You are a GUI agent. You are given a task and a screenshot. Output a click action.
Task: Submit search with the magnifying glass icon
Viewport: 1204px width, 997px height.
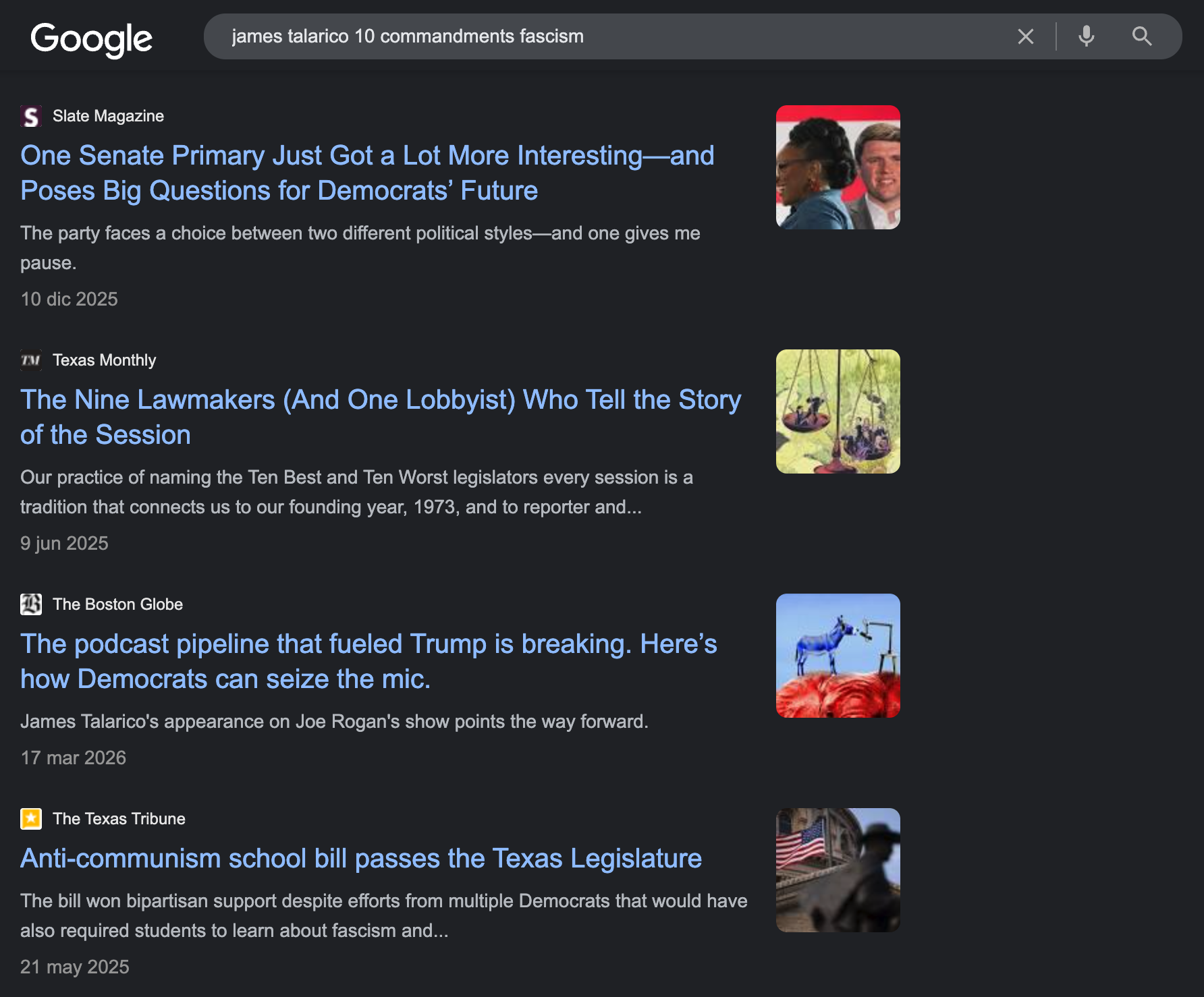(x=1141, y=36)
